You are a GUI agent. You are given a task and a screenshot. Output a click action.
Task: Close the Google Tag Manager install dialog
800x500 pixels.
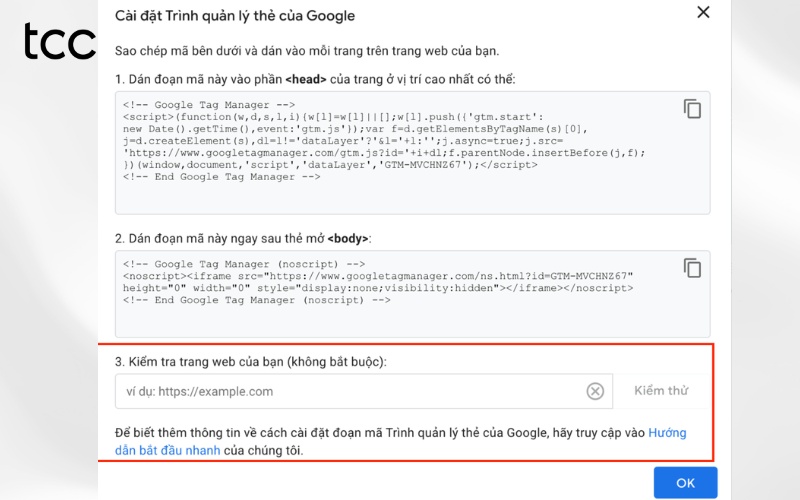703,12
